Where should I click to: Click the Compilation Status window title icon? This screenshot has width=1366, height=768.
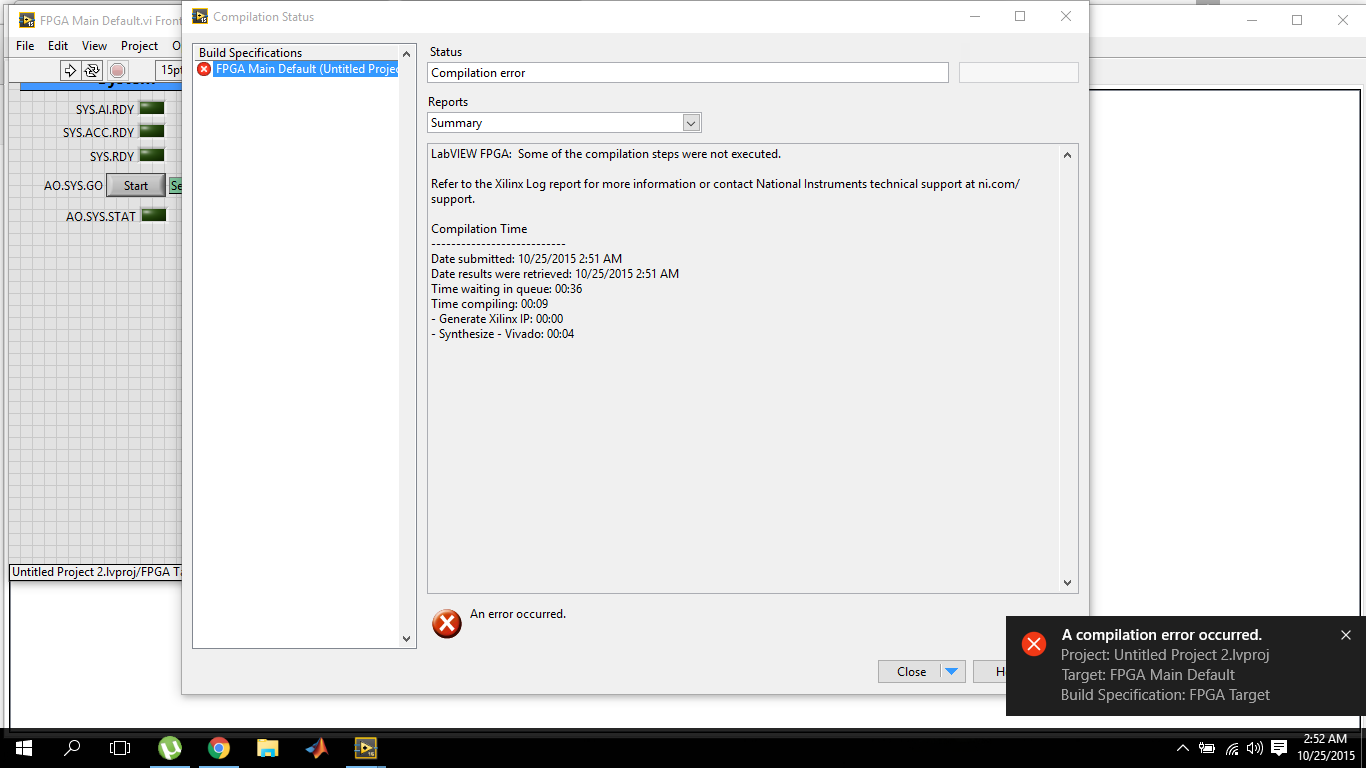pos(200,16)
